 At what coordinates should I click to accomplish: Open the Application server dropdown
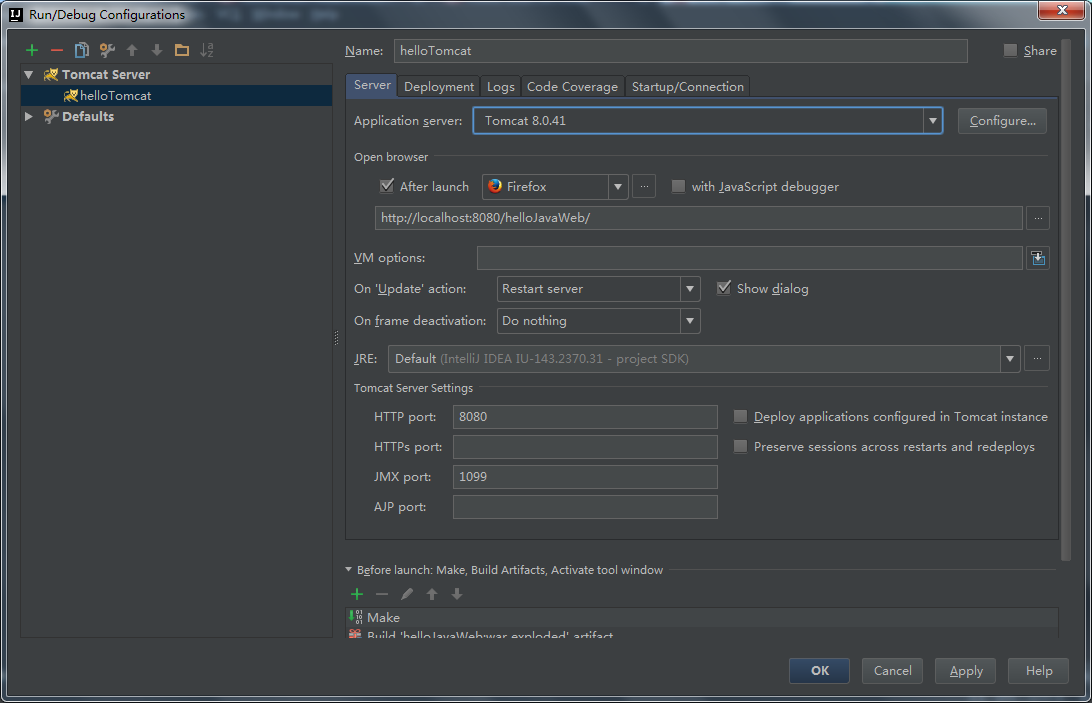tap(933, 121)
